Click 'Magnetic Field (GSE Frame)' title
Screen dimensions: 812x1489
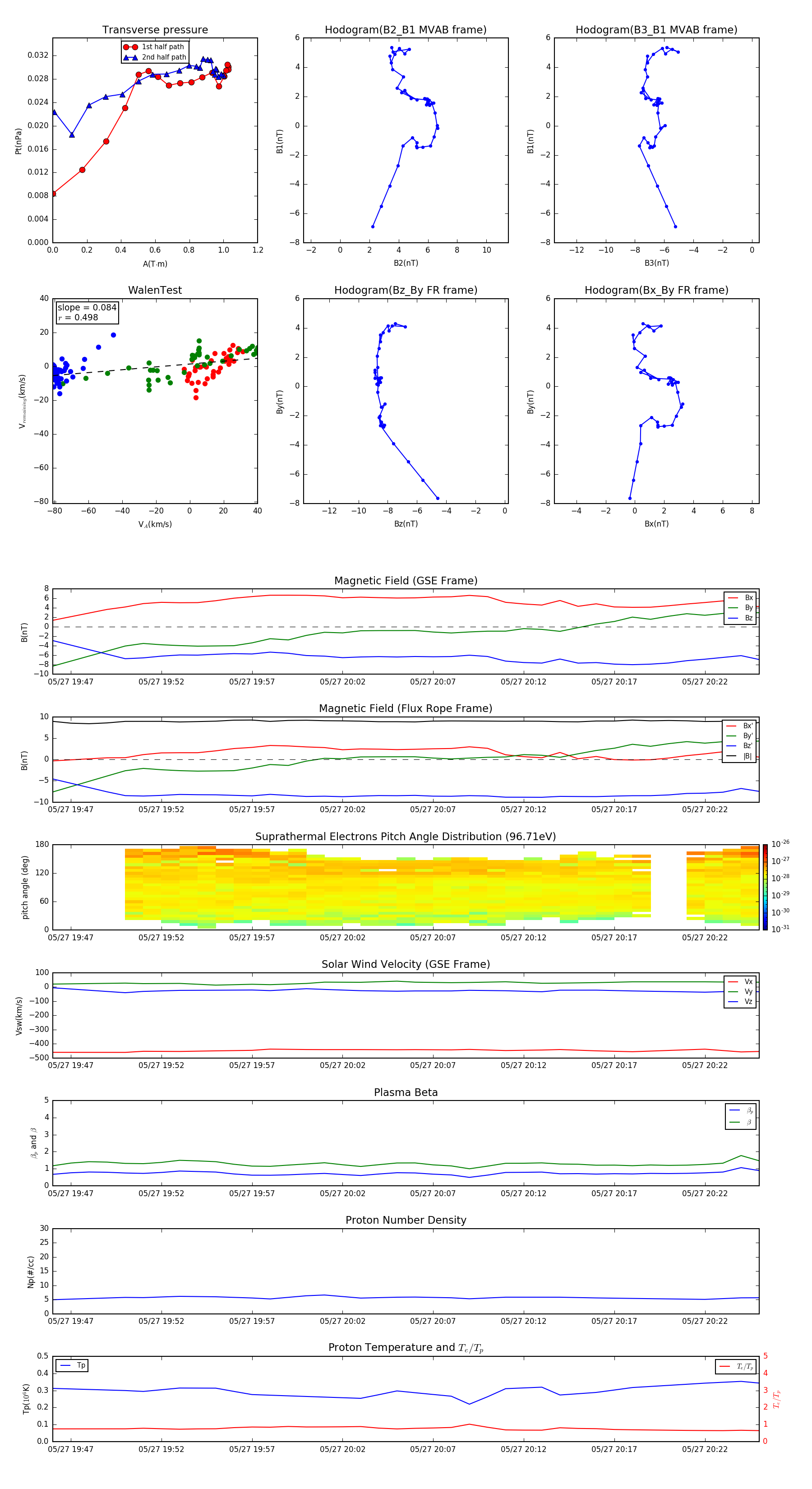(x=406, y=581)
